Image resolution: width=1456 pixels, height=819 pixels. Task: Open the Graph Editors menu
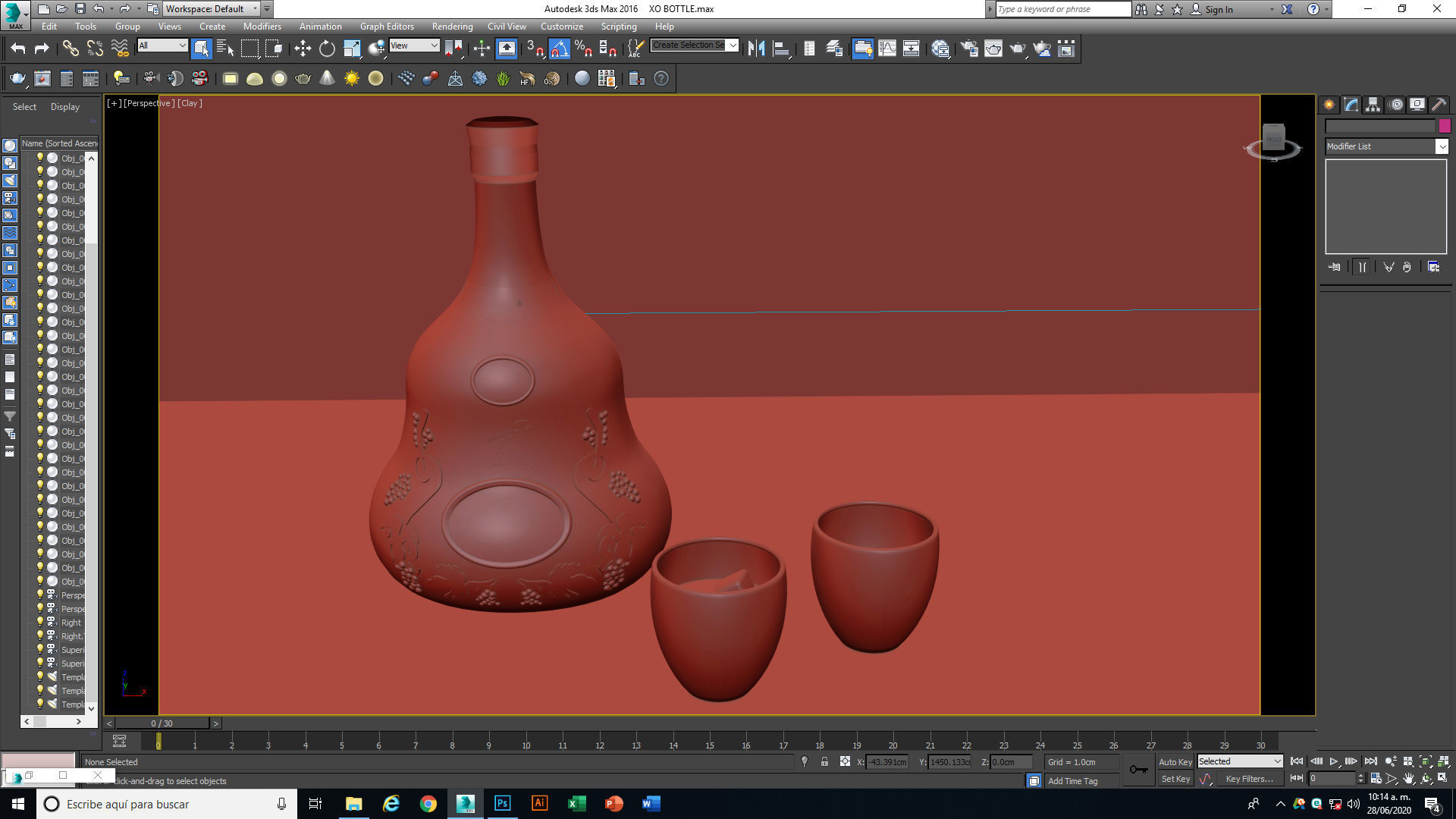click(387, 26)
